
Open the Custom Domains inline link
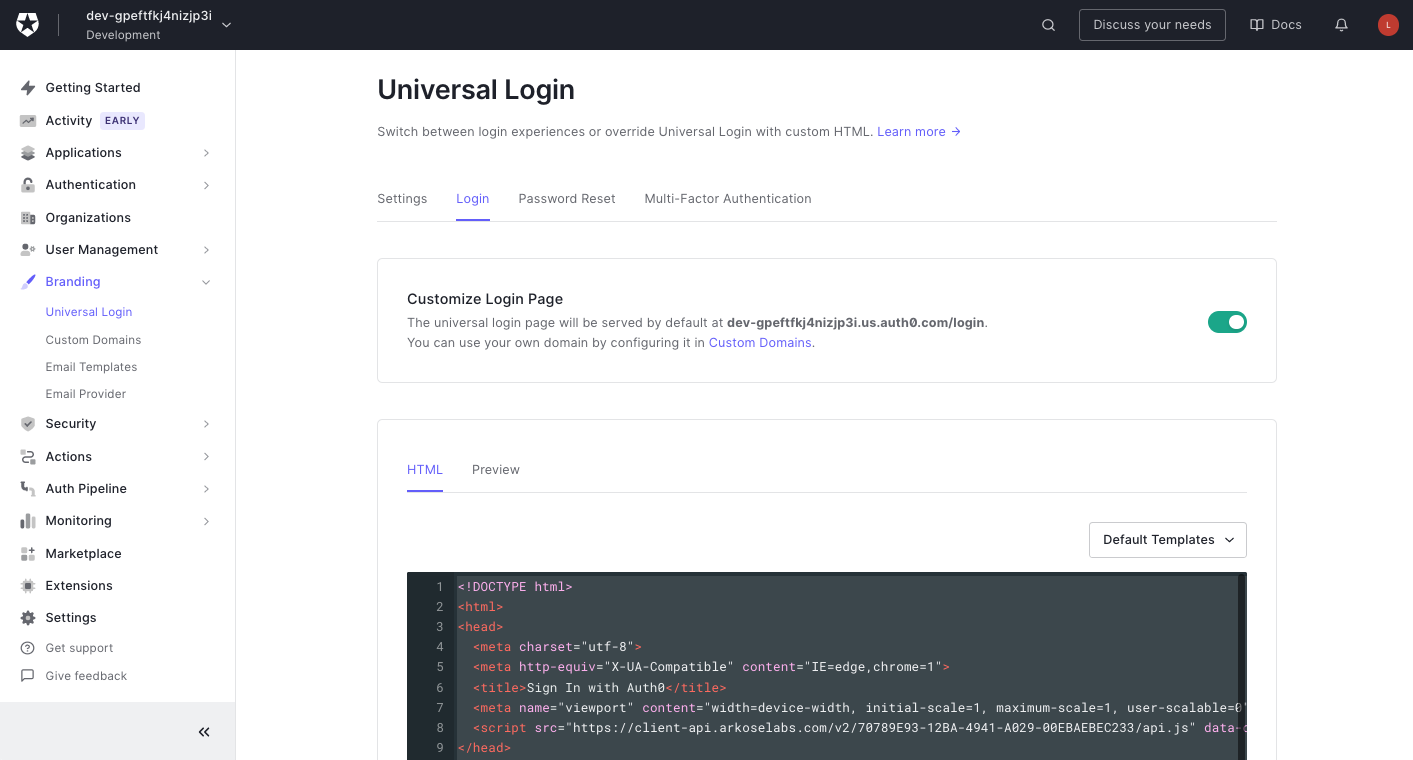(x=760, y=343)
